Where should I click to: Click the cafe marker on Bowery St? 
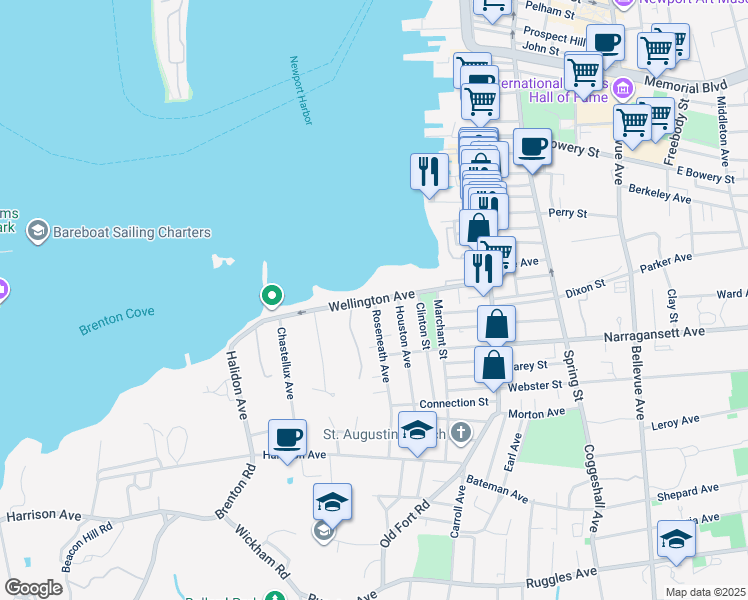(533, 150)
